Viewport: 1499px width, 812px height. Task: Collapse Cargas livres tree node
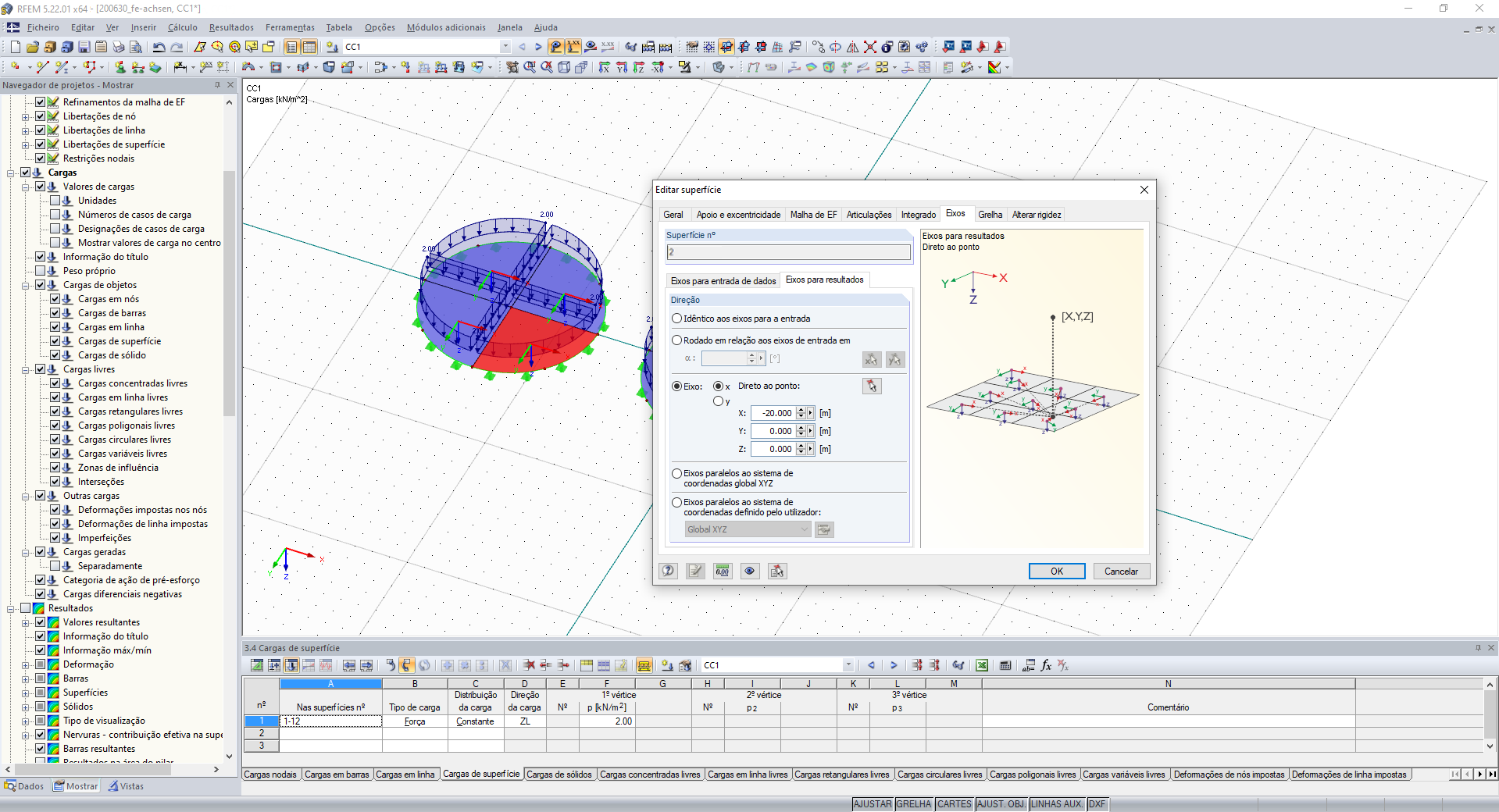click(26, 369)
